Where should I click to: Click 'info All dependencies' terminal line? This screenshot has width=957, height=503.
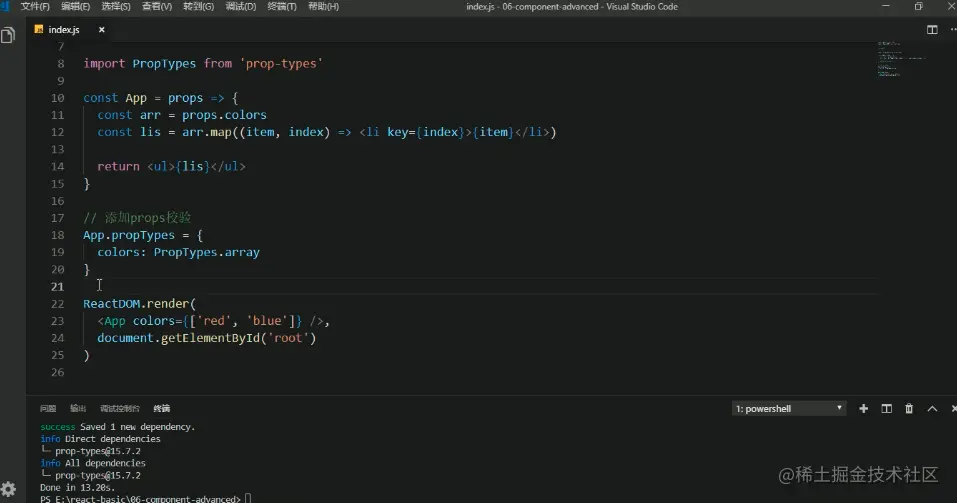pyautogui.click(x=93, y=463)
